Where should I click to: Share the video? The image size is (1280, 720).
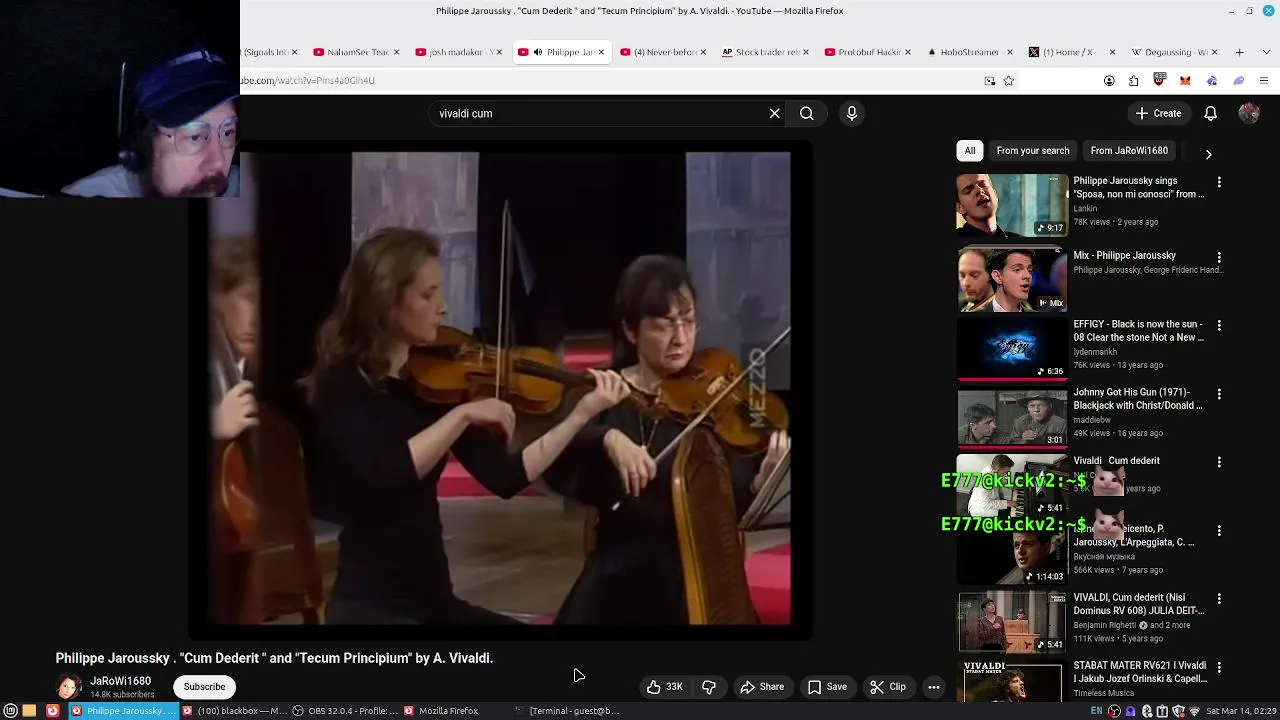point(762,687)
